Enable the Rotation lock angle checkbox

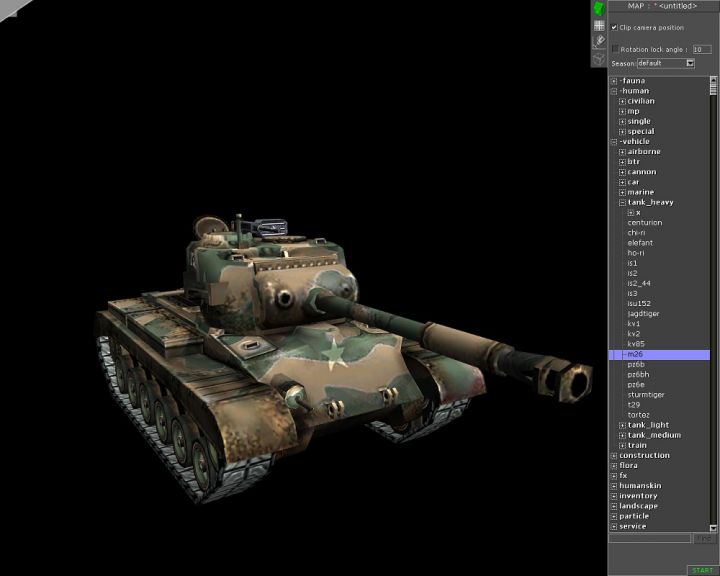click(x=615, y=48)
